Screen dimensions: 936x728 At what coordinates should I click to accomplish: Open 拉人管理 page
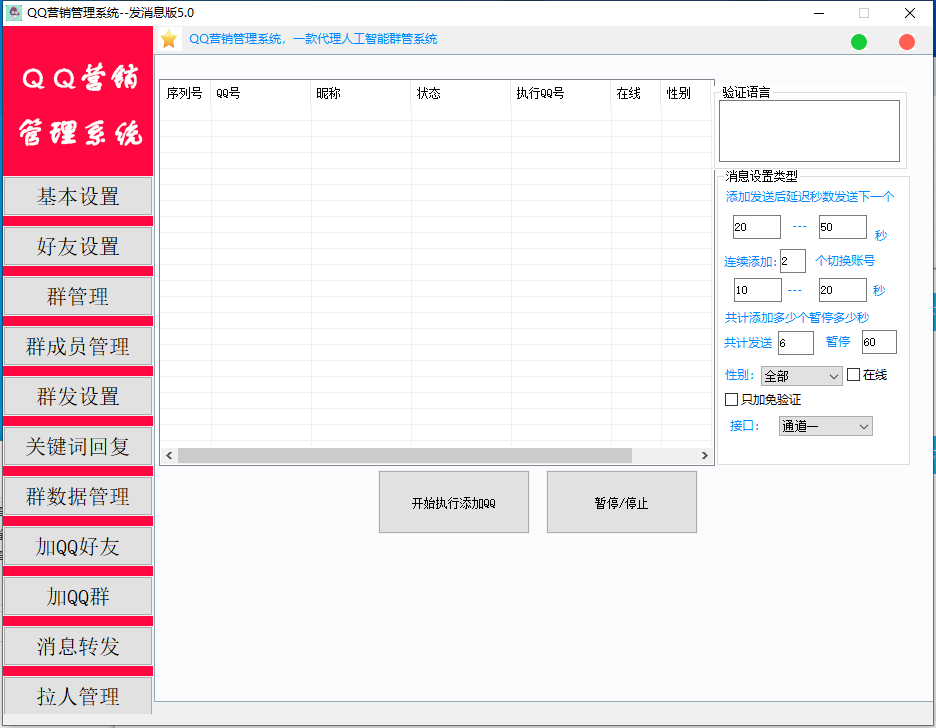[78, 695]
